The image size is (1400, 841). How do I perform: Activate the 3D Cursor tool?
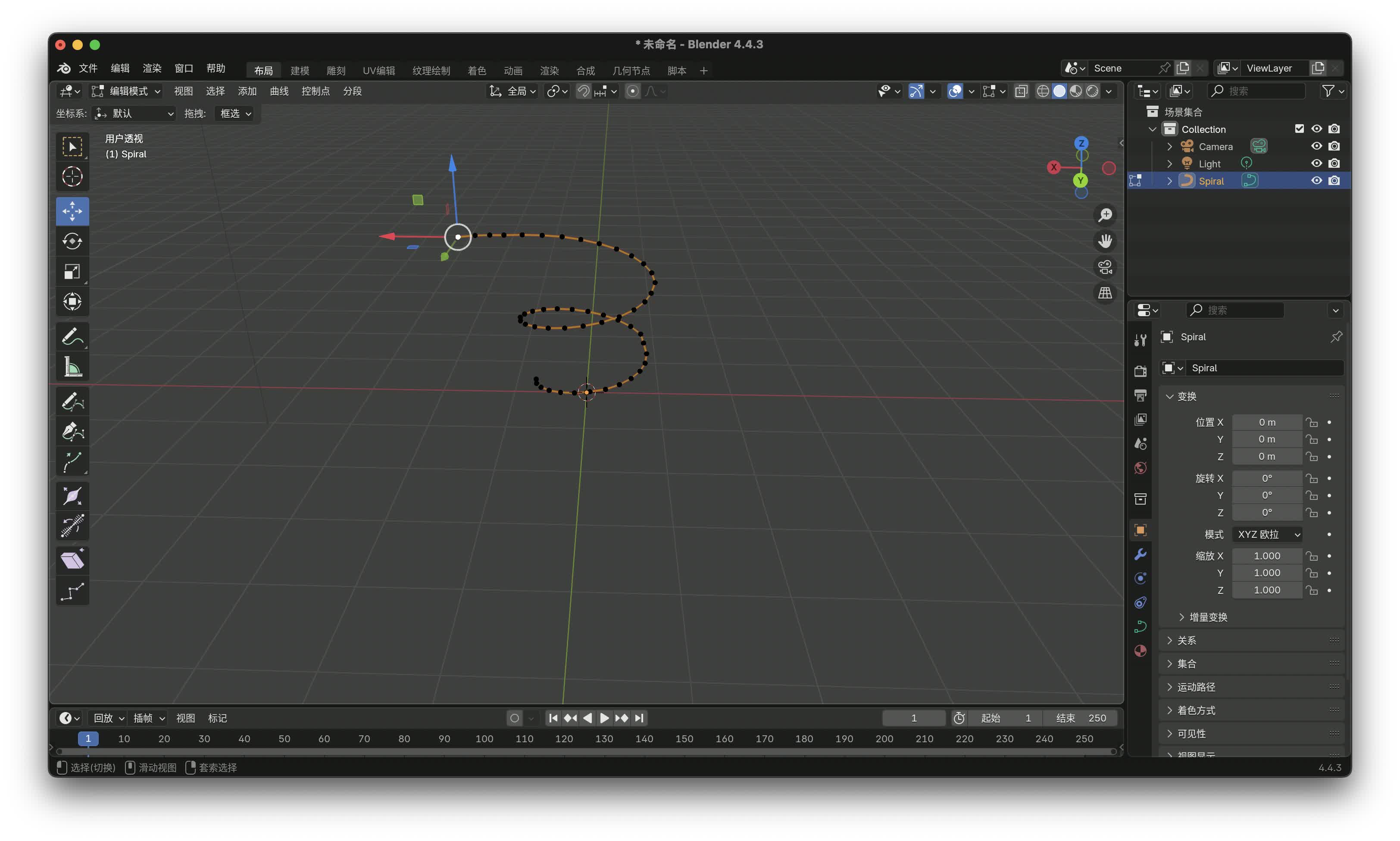click(72, 177)
